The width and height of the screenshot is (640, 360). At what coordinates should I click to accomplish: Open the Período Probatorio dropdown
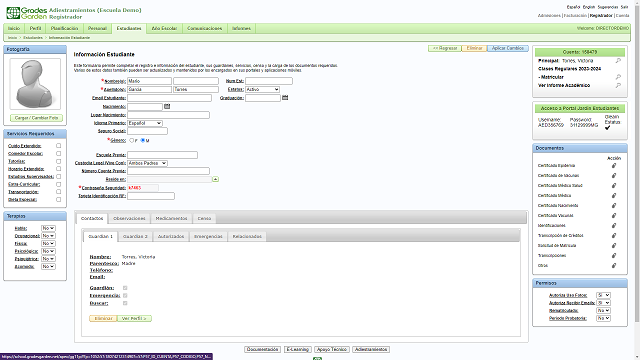click(603, 318)
